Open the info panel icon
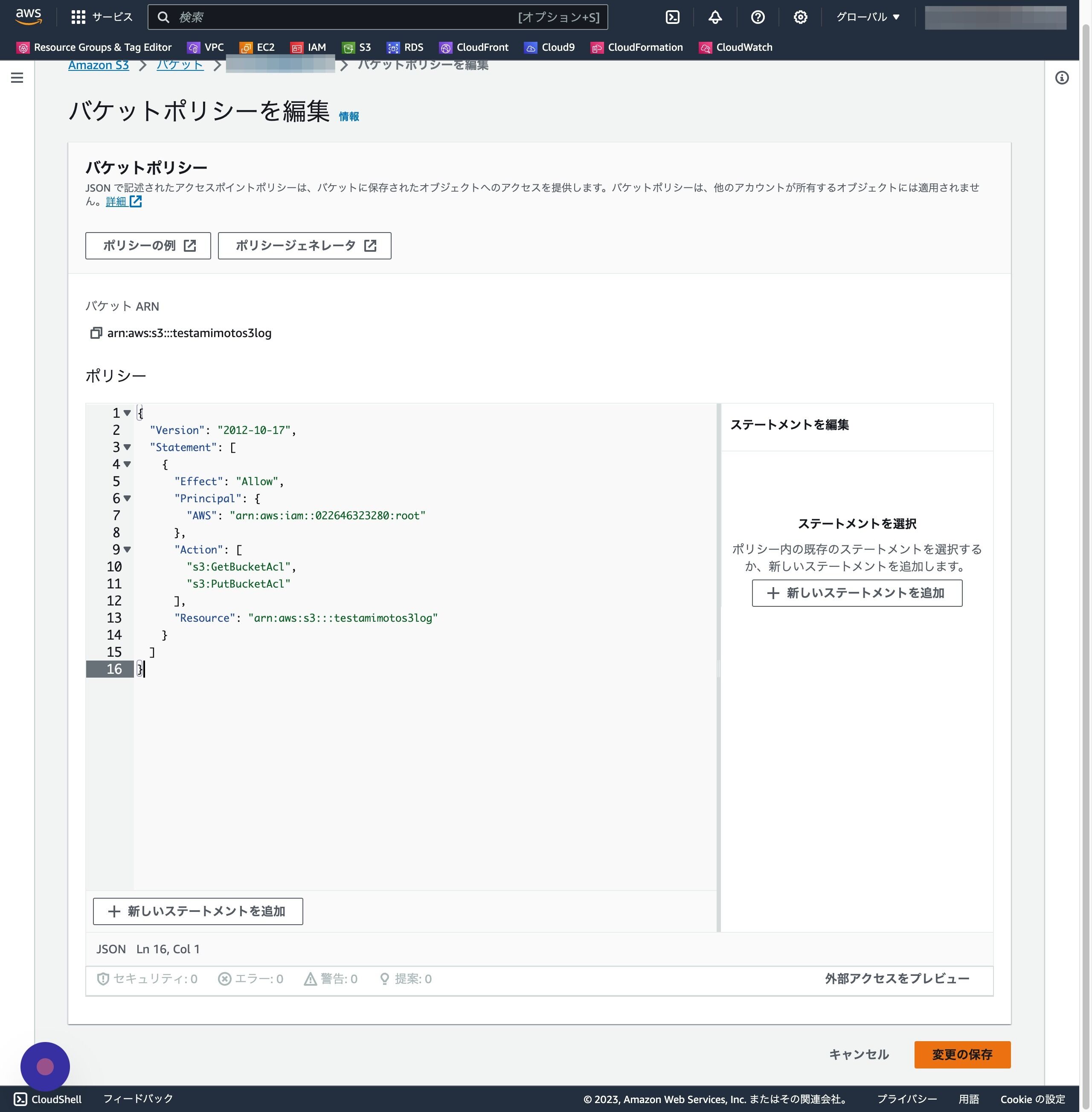The width and height of the screenshot is (1092, 1112). 1062,78
